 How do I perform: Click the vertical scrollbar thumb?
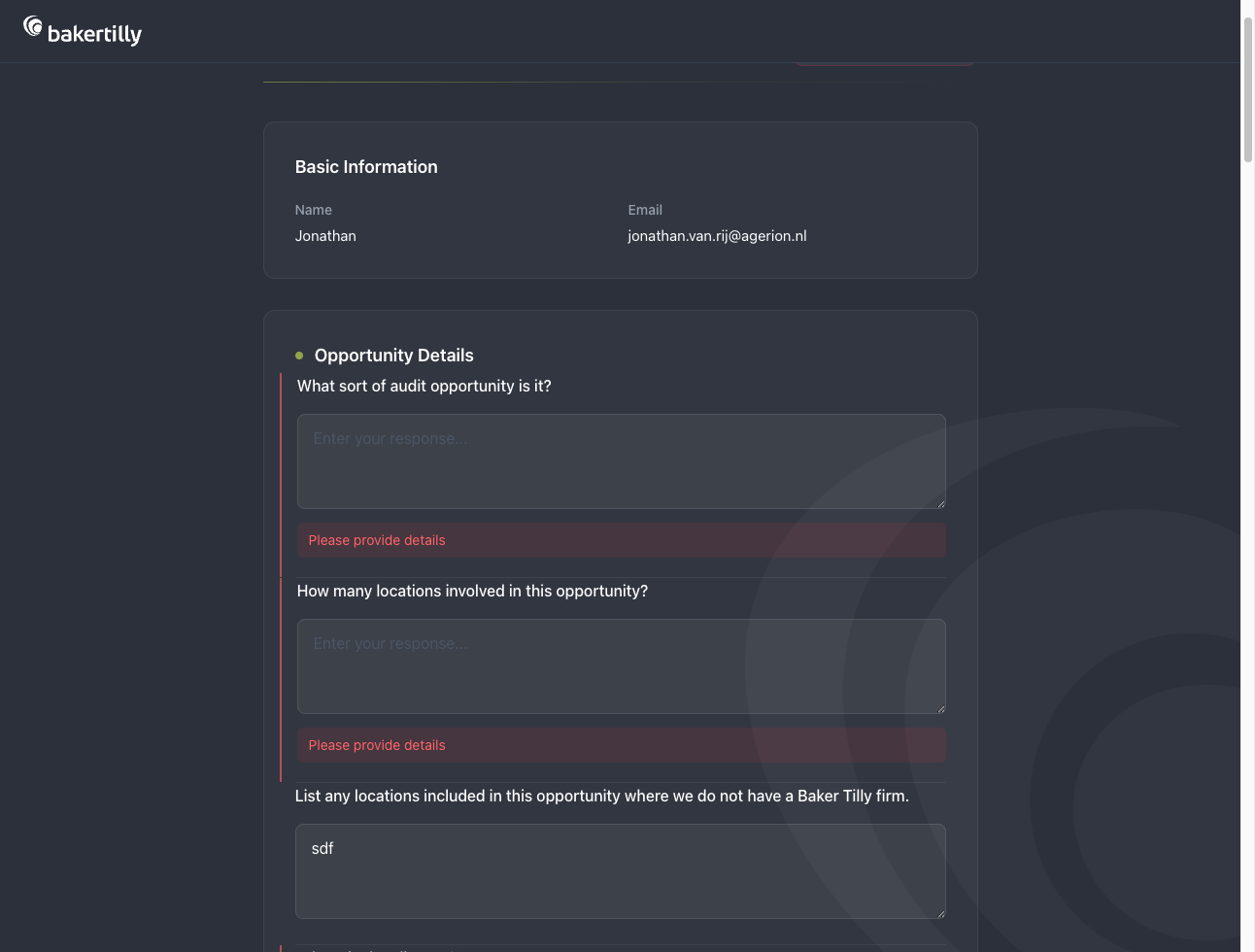coord(1248,87)
